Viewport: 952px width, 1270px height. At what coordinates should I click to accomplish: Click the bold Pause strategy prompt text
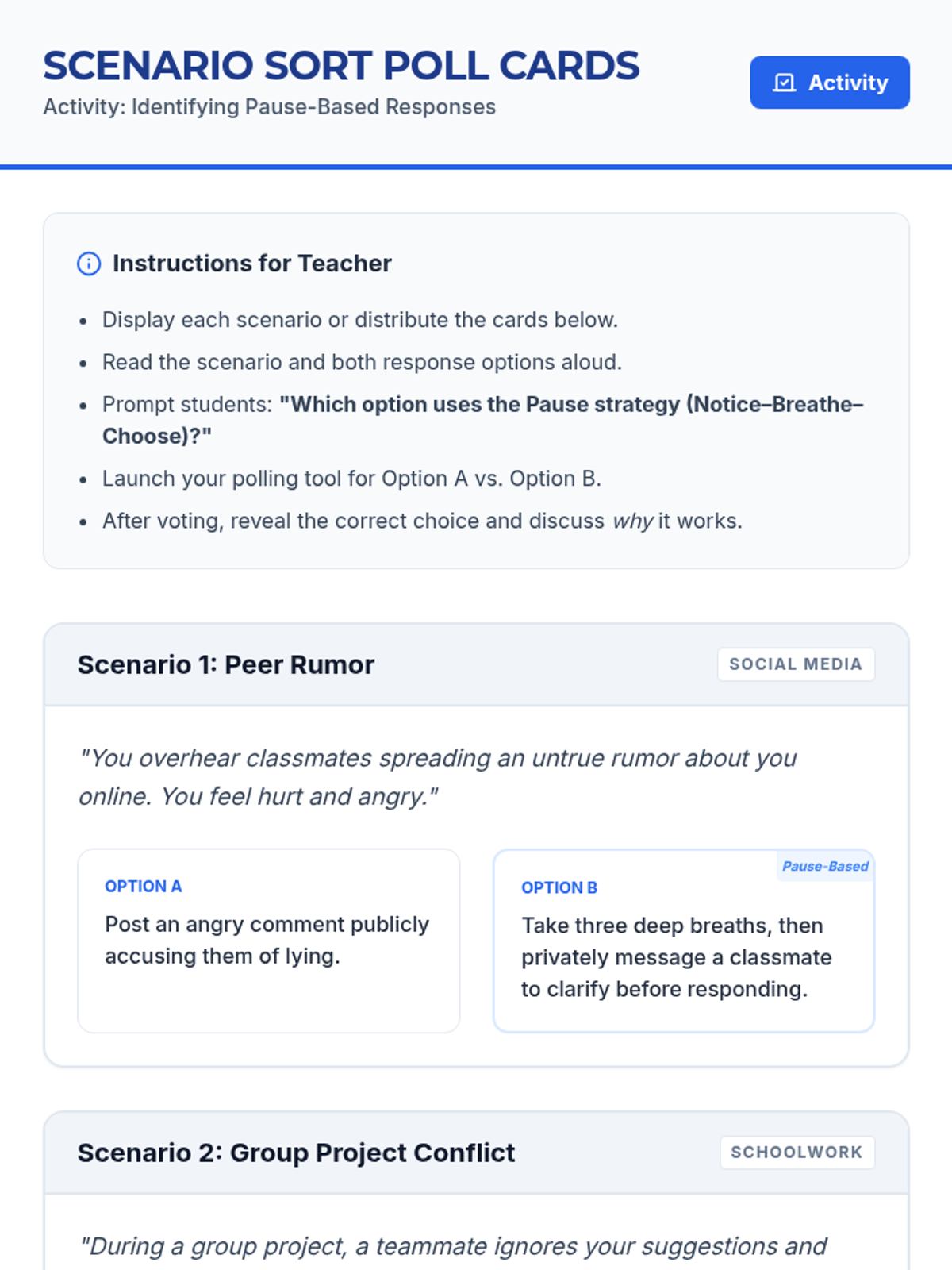[483, 420]
